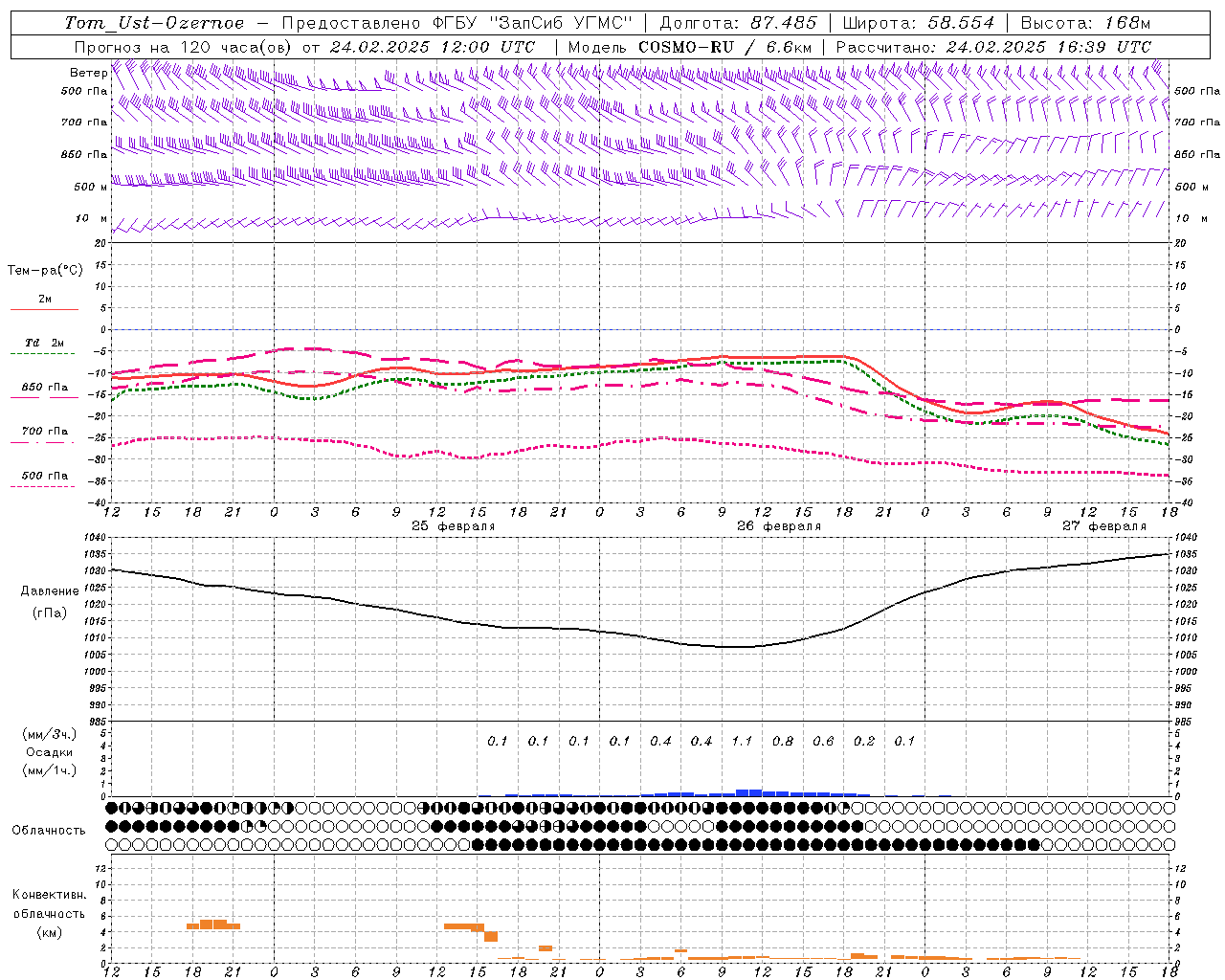
Task: Click the 'Осадки' precipitation label
Action: (50, 752)
